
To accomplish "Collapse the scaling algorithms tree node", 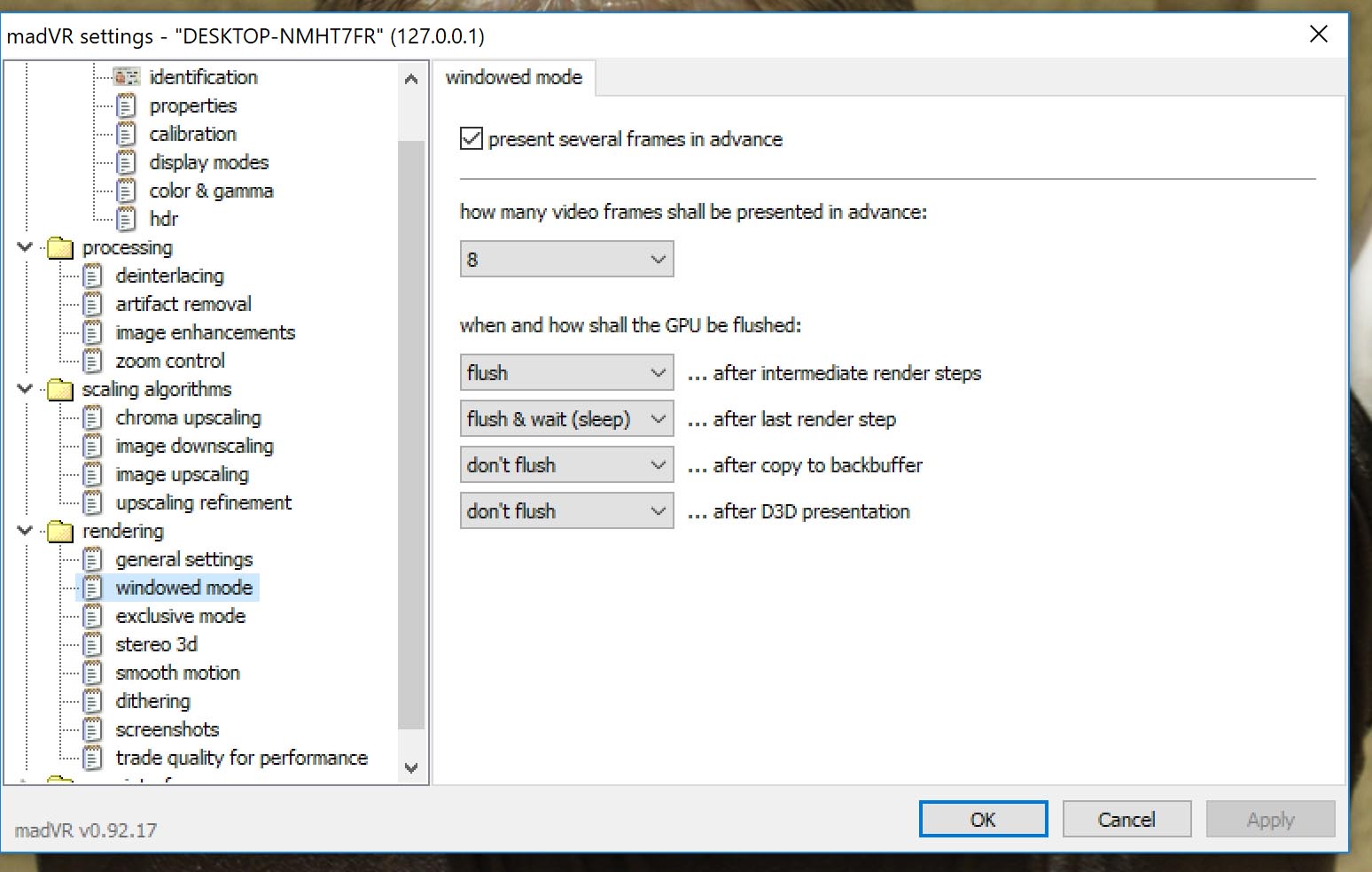I will [25, 389].
